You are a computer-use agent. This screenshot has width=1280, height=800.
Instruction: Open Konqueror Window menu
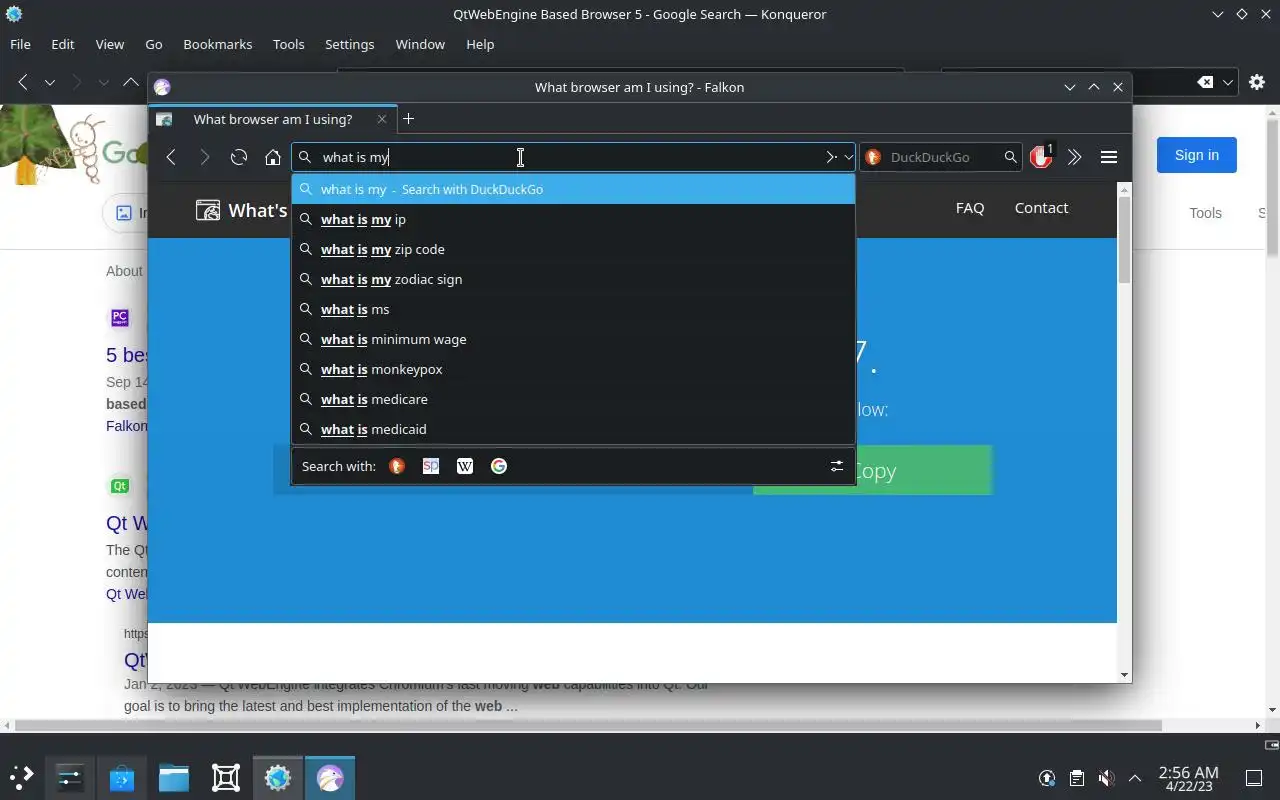pos(420,44)
